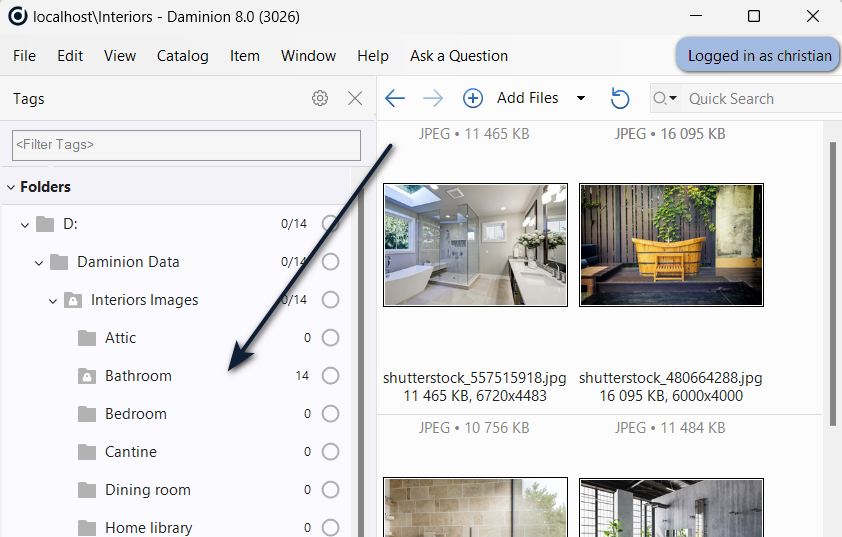Toggle radio button for Interiors Images
This screenshot has height=537, width=842.
pos(330,300)
